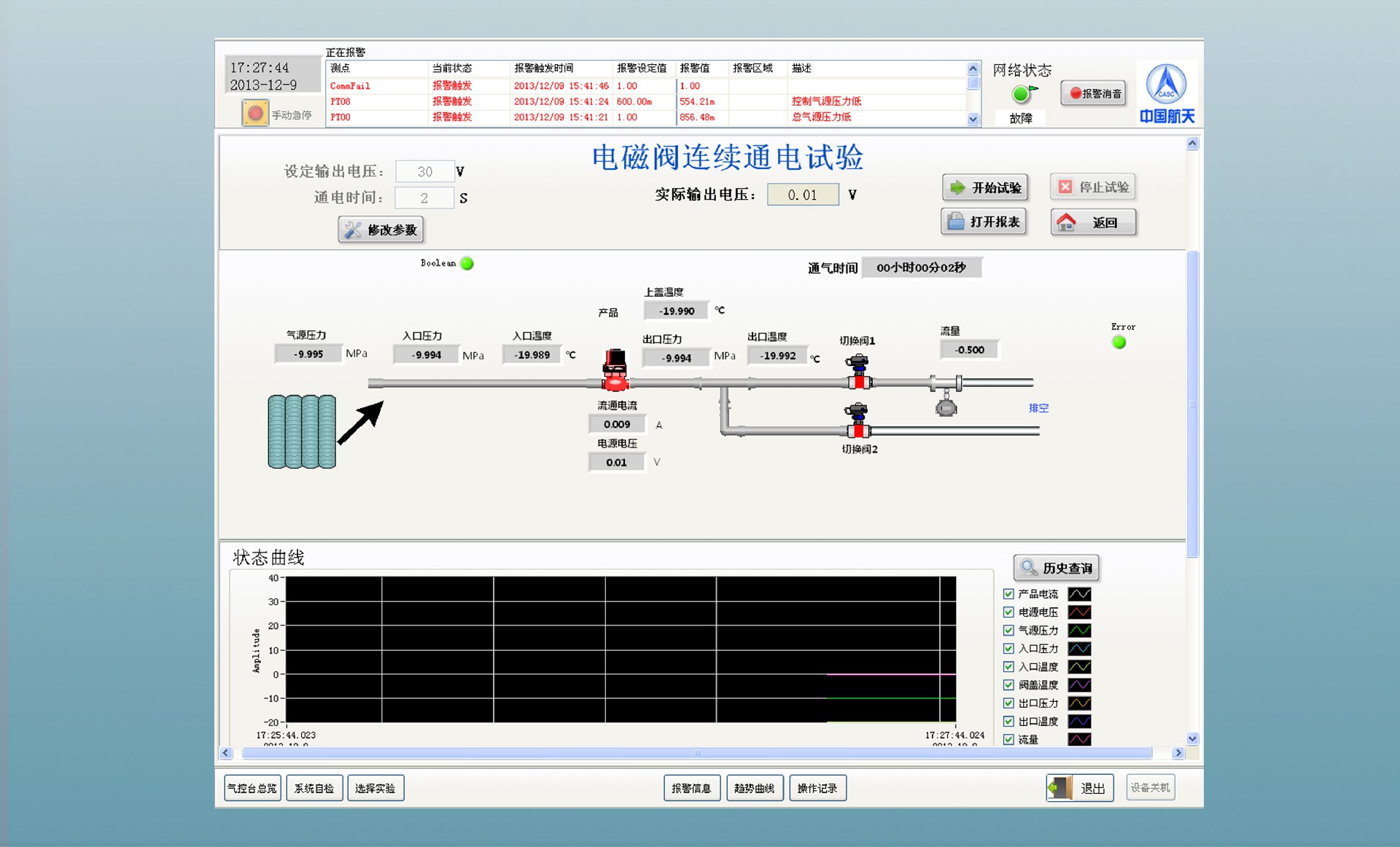
Task: Click the 通电时间 input field showing 2
Action: click(424, 198)
